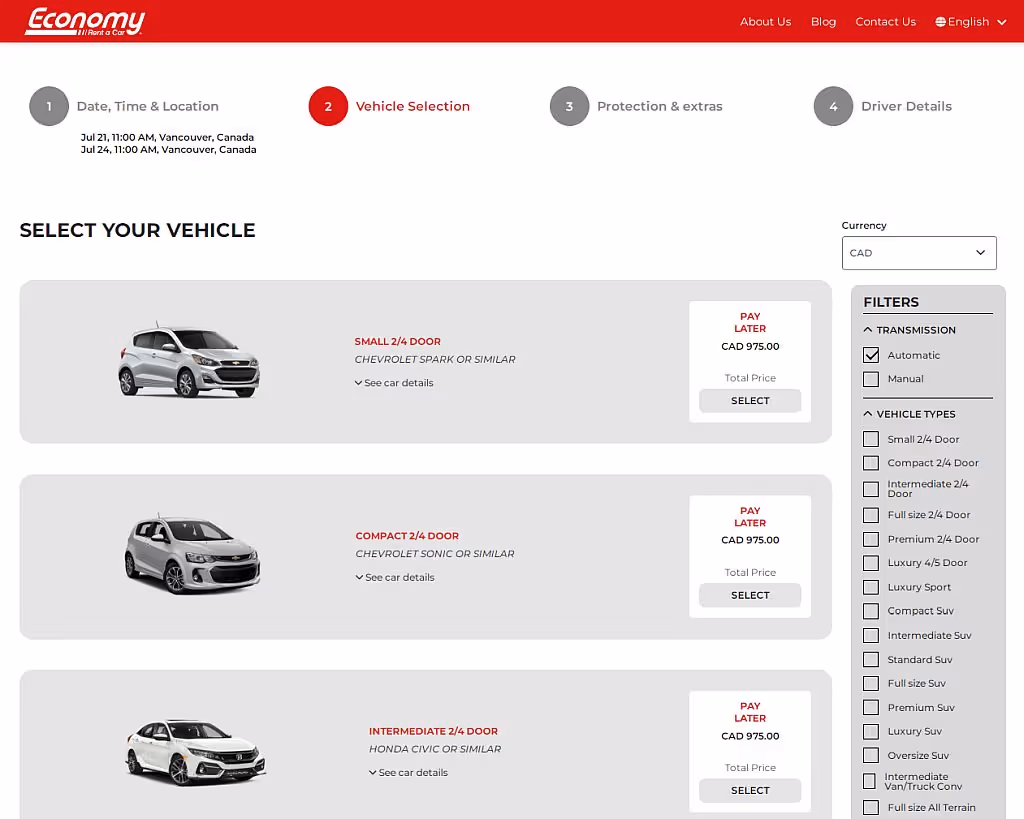Go to Driver Details step
This screenshot has width=1024, height=819.
tap(906, 106)
